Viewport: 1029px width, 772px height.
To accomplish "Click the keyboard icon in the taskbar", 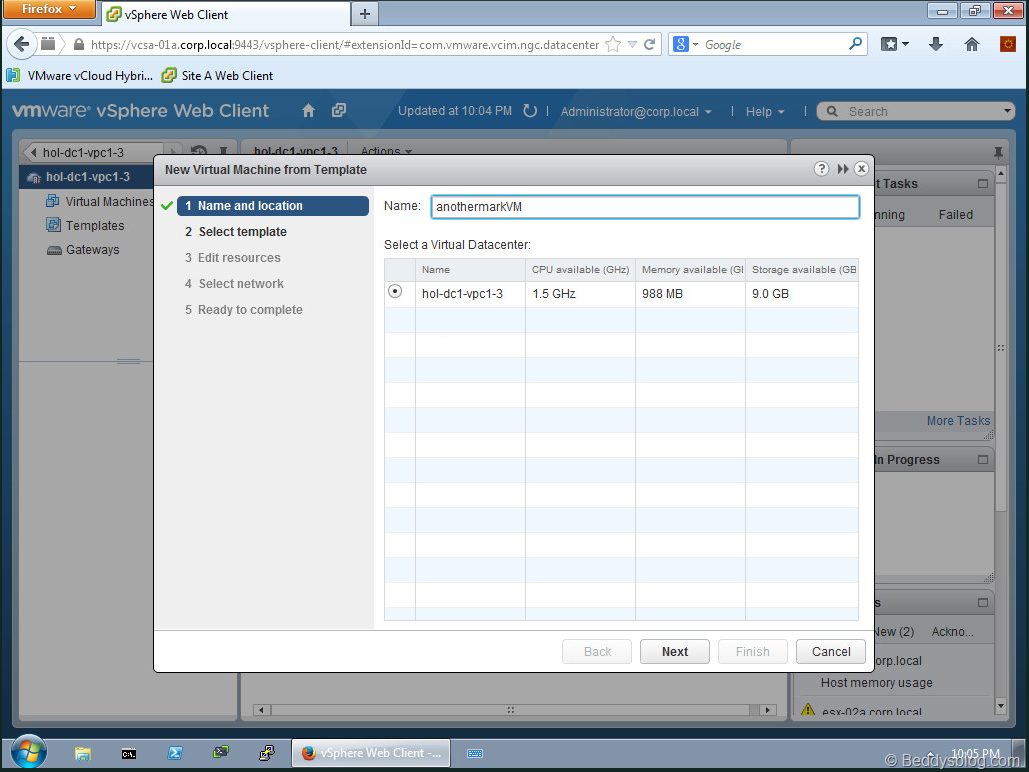I will (474, 754).
